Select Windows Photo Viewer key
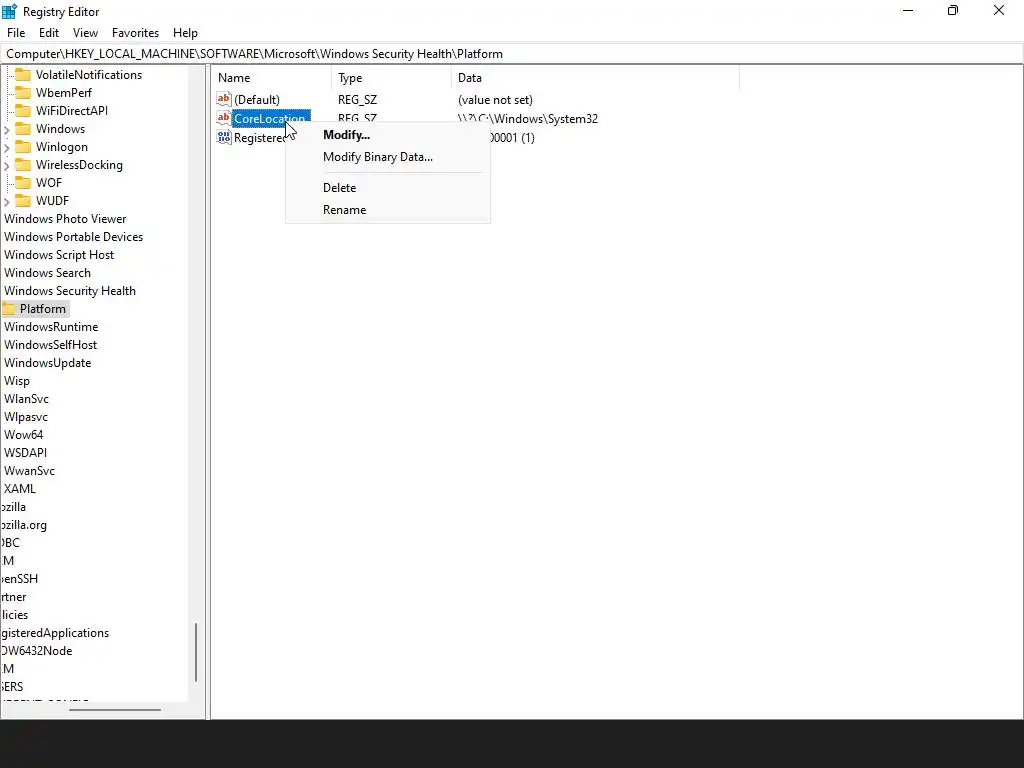The width and height of the screenshot is (1024, 768). tap(65, 219)
